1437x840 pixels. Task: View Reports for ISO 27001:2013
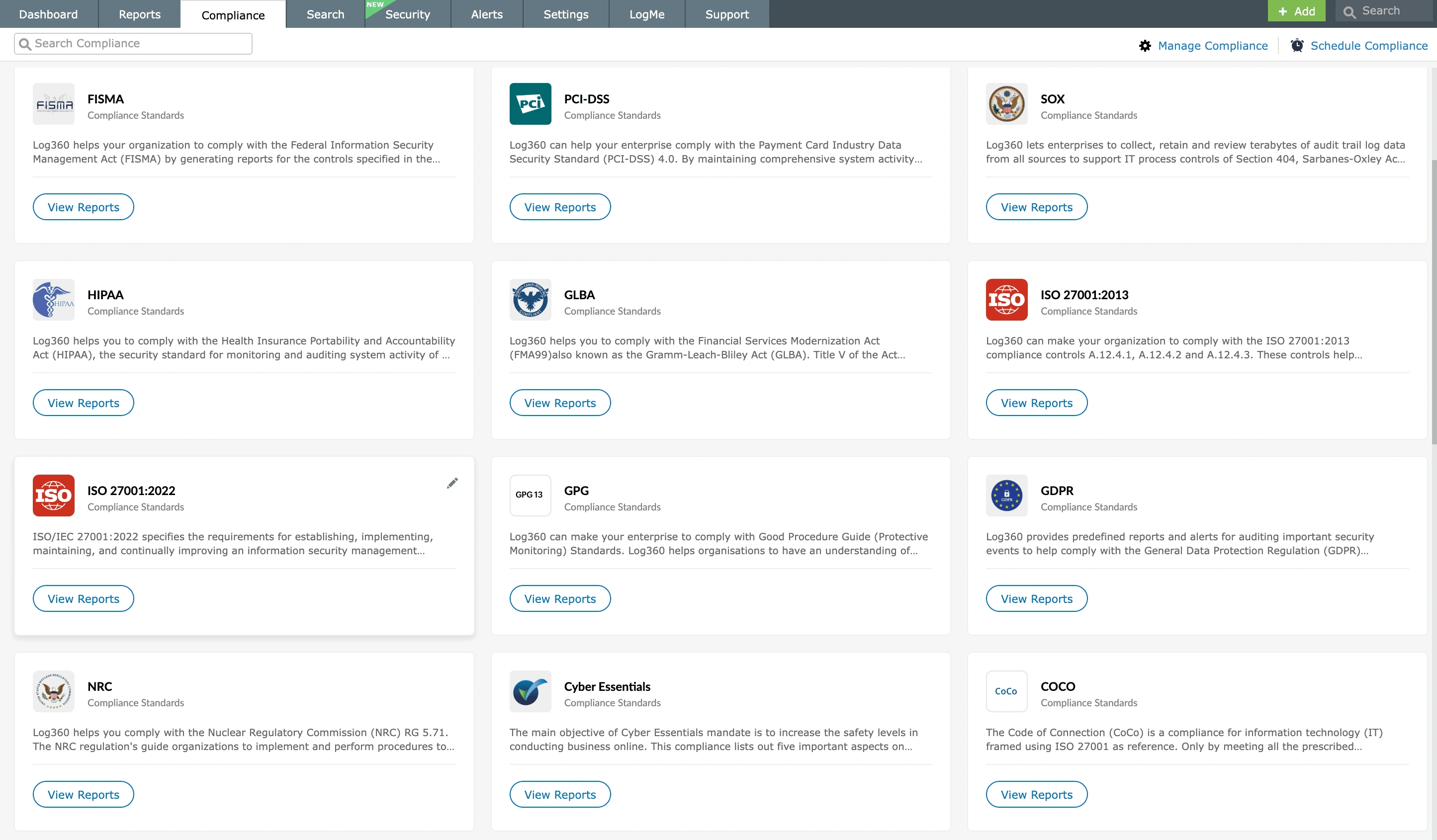[1037, 402]
